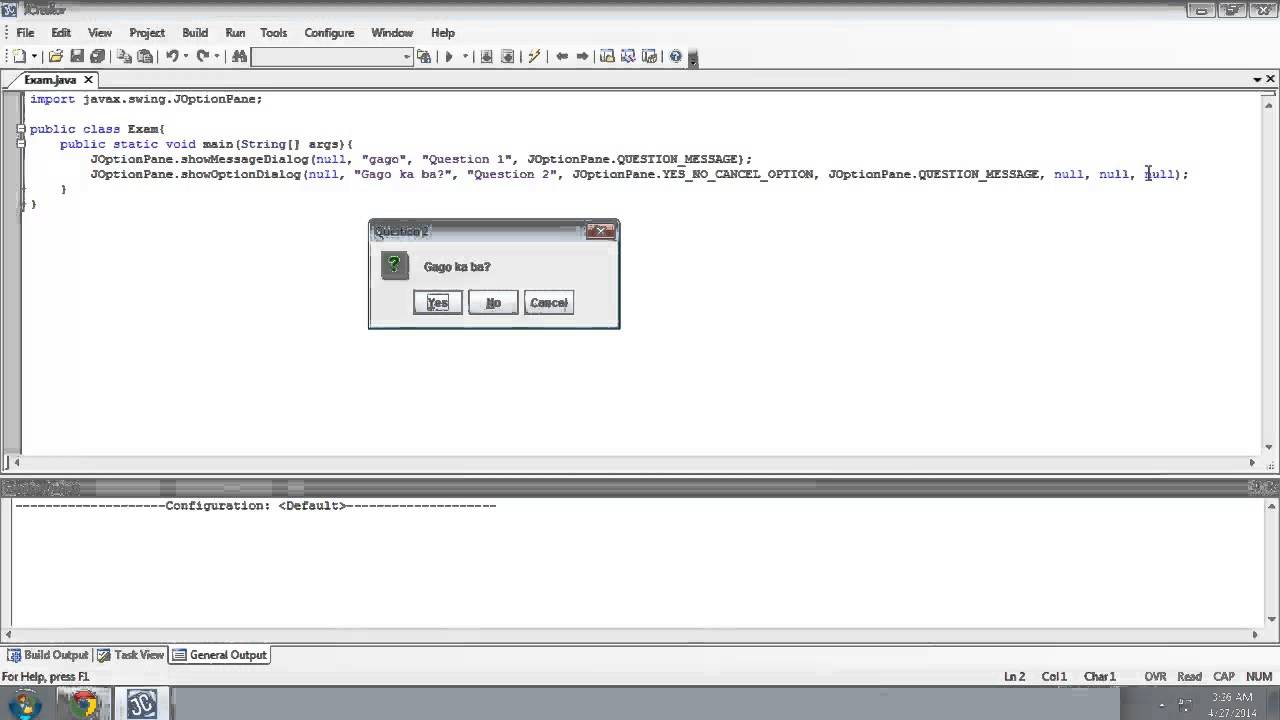
Task: Click Cancel in the Question 2 dialog
Action: click(549, 303)
